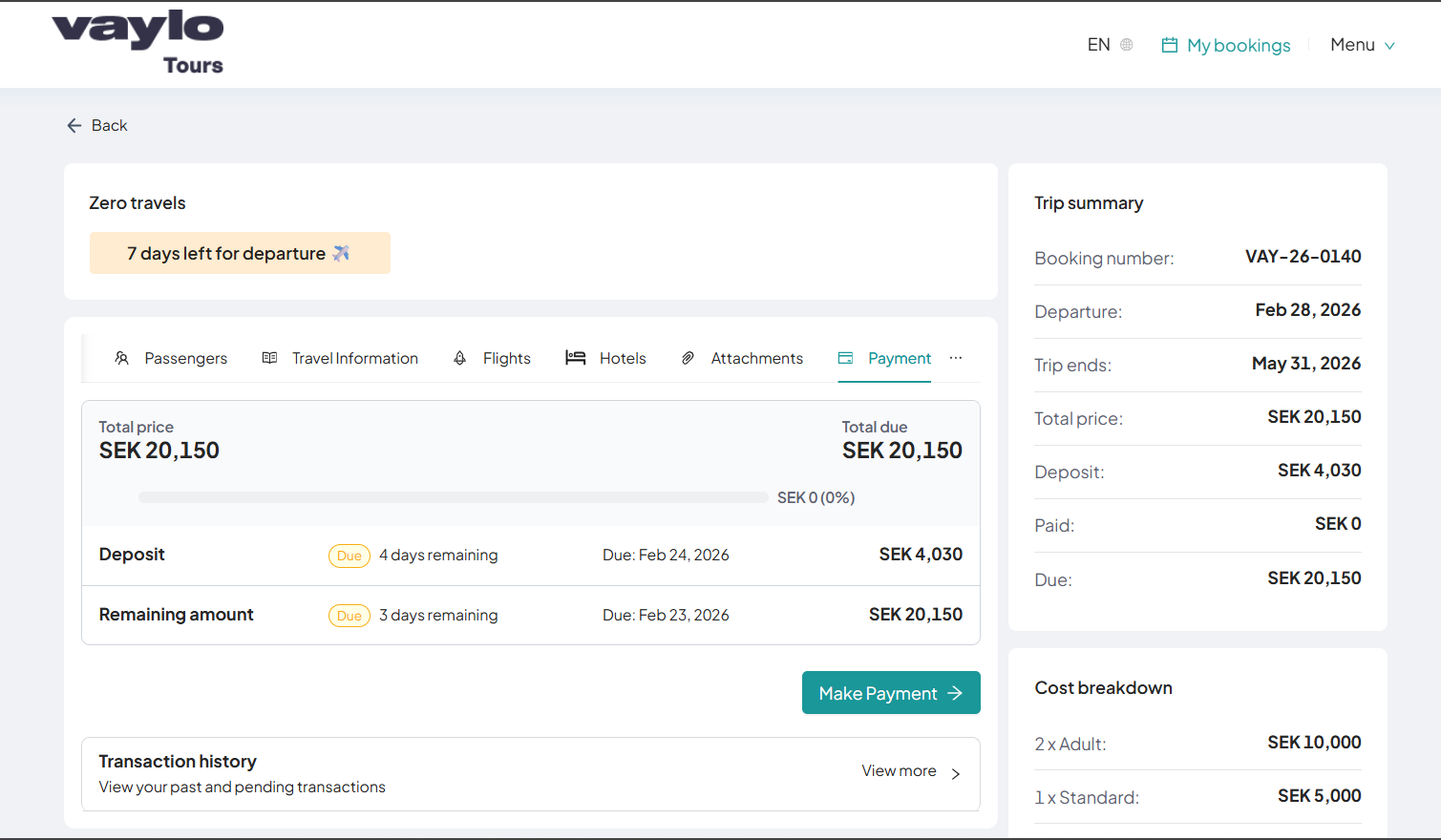1441x840 pixels.
Task: Open My bookings link
Action: pos(1239,44)
